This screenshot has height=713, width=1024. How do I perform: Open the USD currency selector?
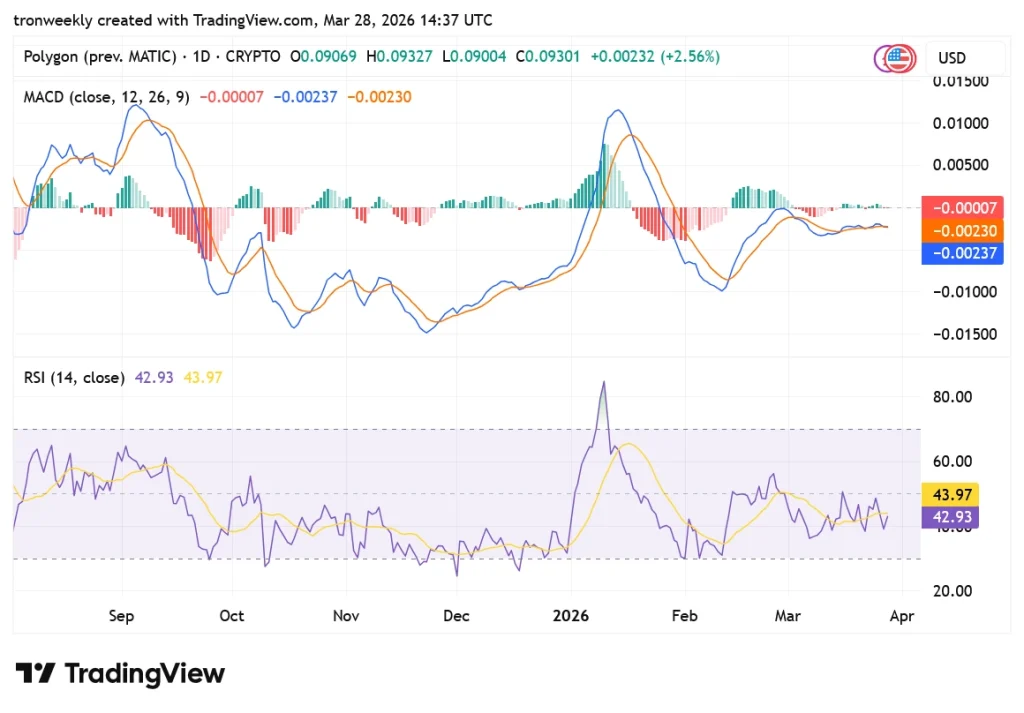pos(952,58)
